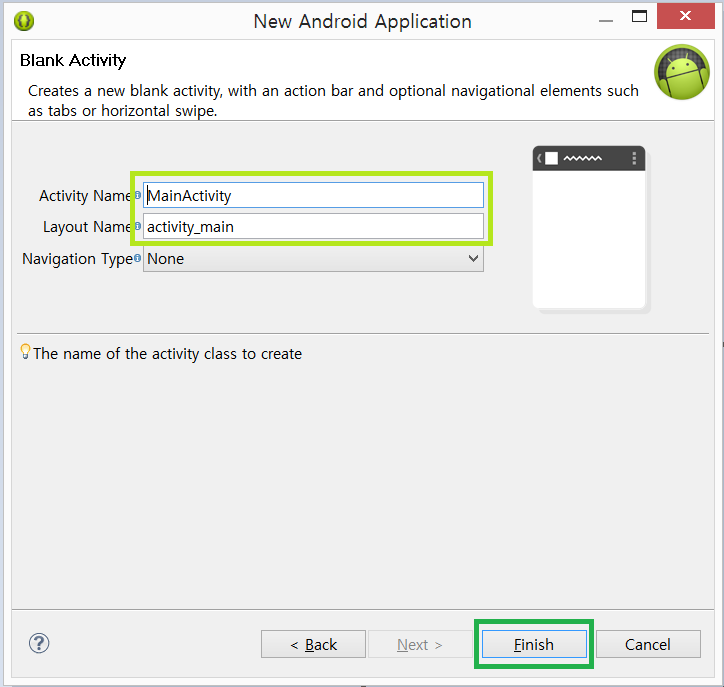The image size is (724, 687).
Task: Click the Android robot logo
Action: (682, 72)
